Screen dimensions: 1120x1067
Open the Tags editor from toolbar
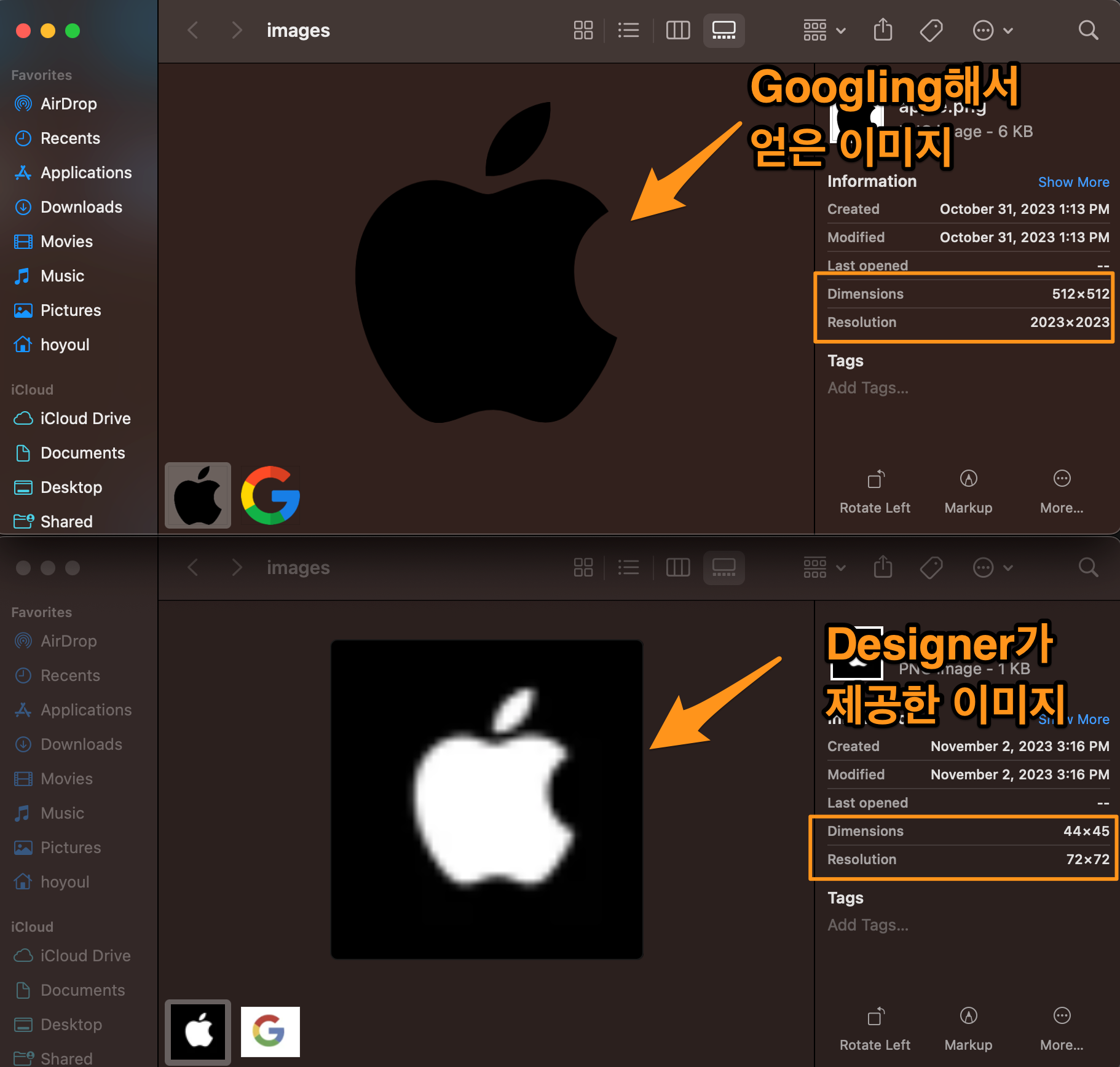pos(931,30)
